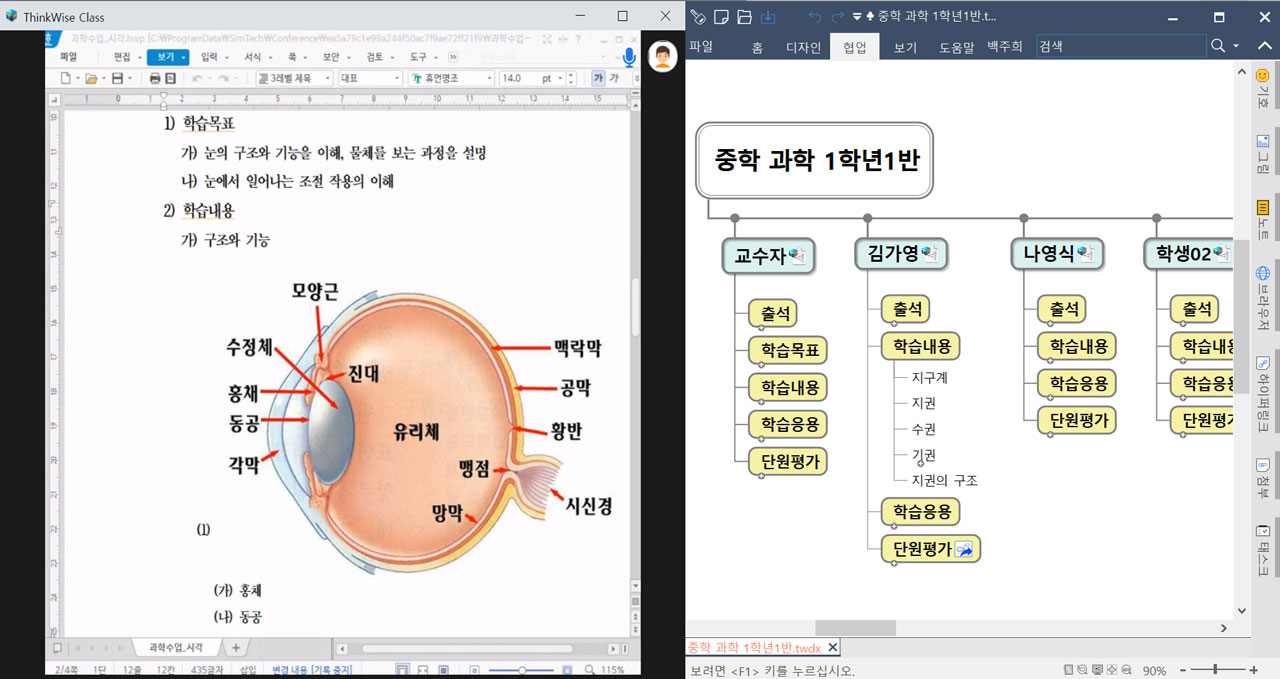Open the 기호 symbol side panel
This screenshot has width=1280, height=679.
1262,88
